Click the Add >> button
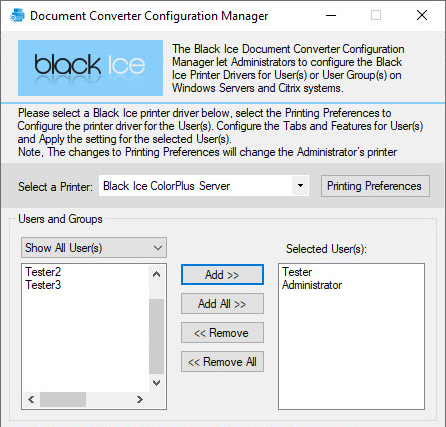446x427 pixels. pos(222,275)
